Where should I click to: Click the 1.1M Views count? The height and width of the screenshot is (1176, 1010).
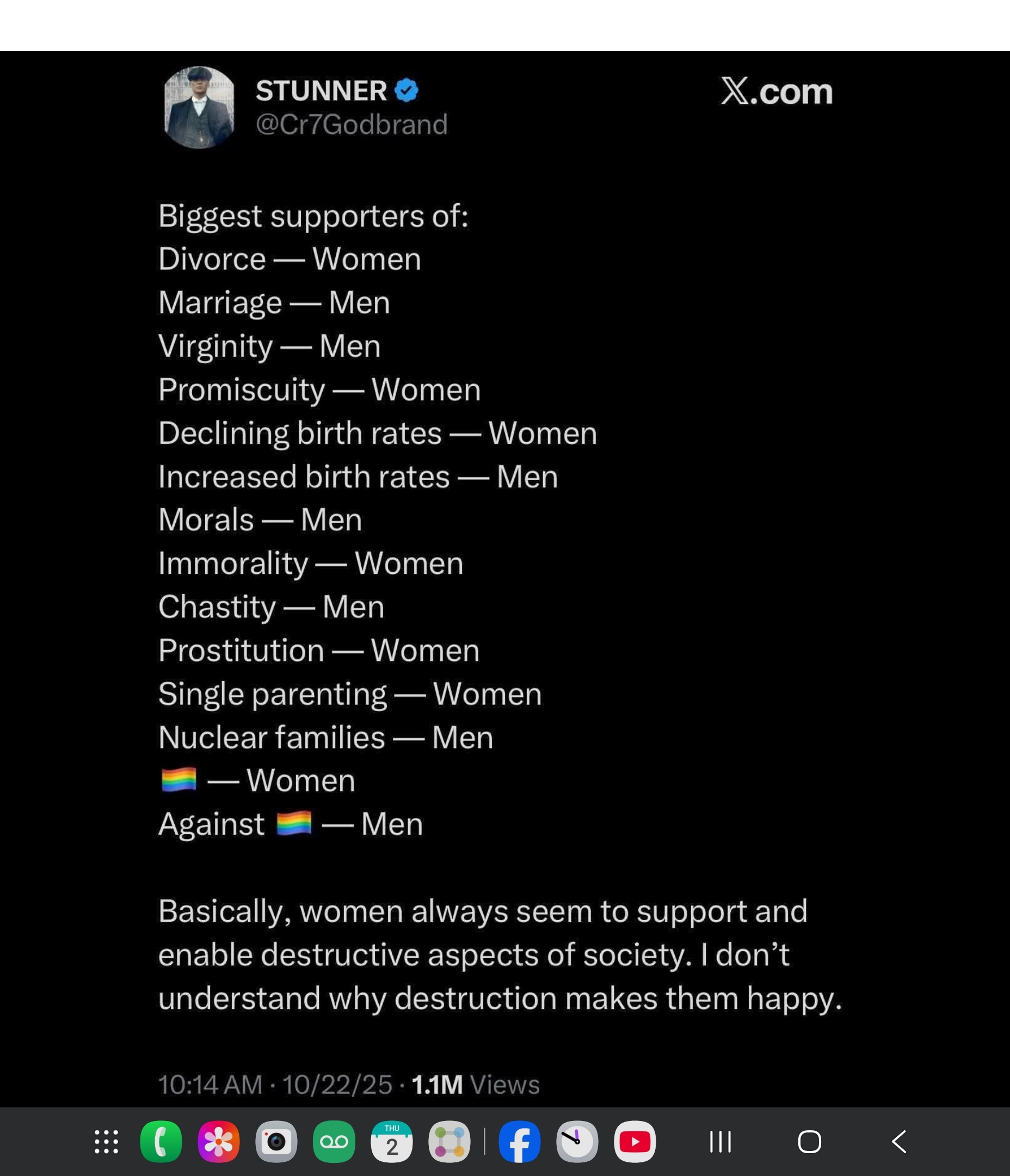click(476, 1085)
